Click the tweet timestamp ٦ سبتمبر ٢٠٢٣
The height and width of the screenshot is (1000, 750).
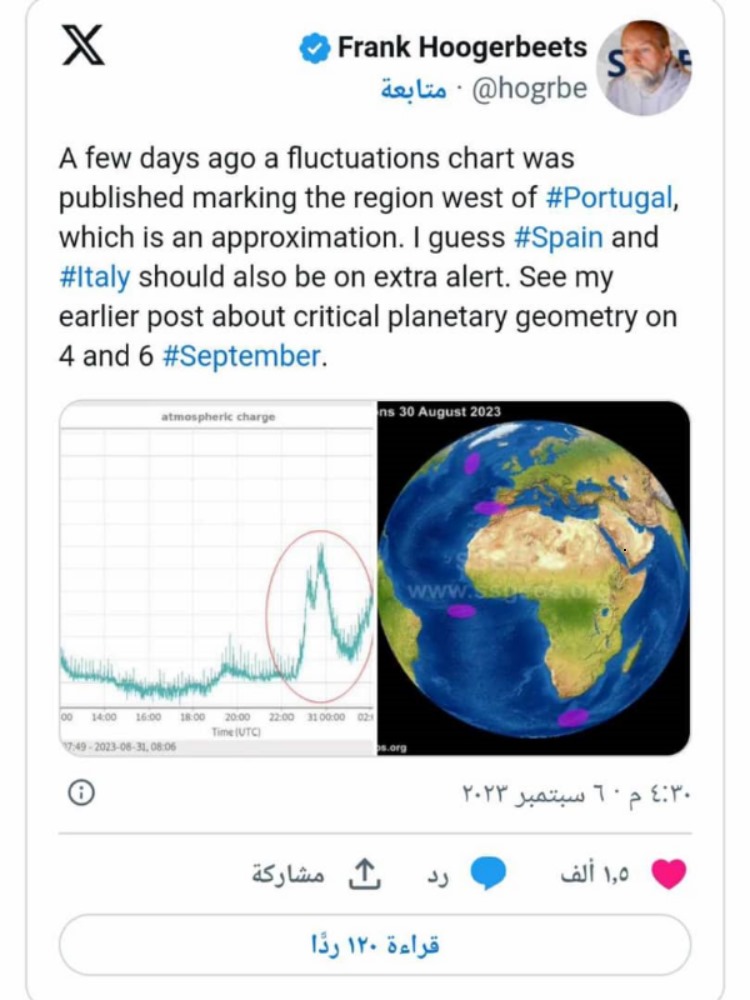[x=539, y=794]
